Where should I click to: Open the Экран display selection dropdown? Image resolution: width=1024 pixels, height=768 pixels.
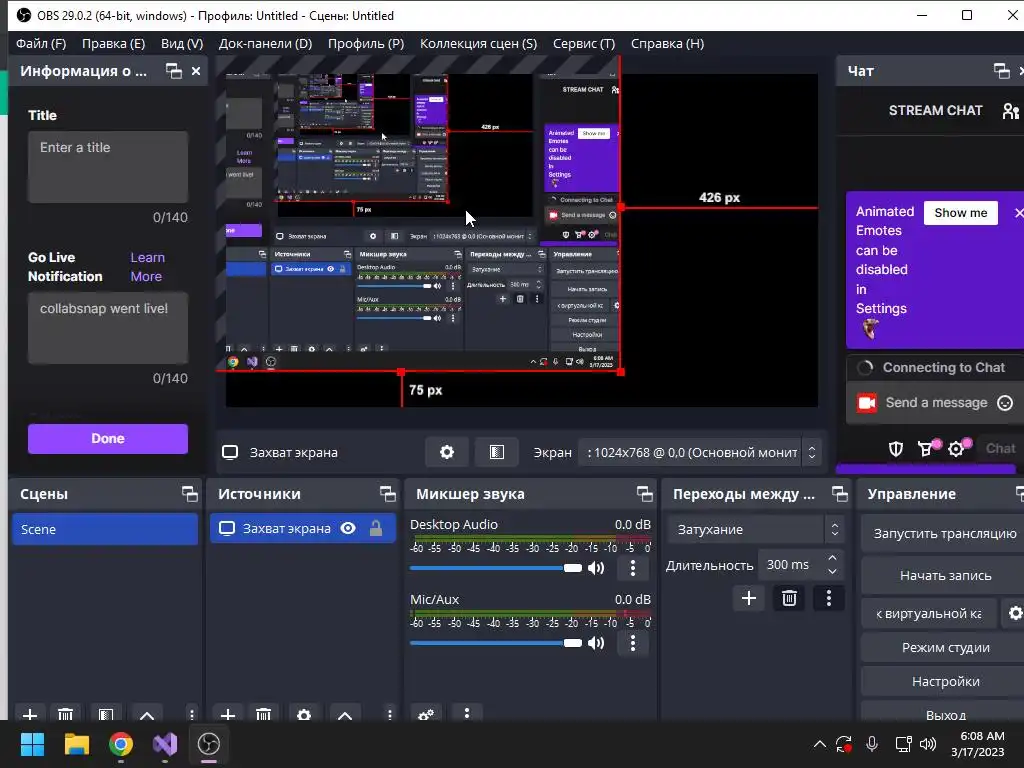[698, 453]
